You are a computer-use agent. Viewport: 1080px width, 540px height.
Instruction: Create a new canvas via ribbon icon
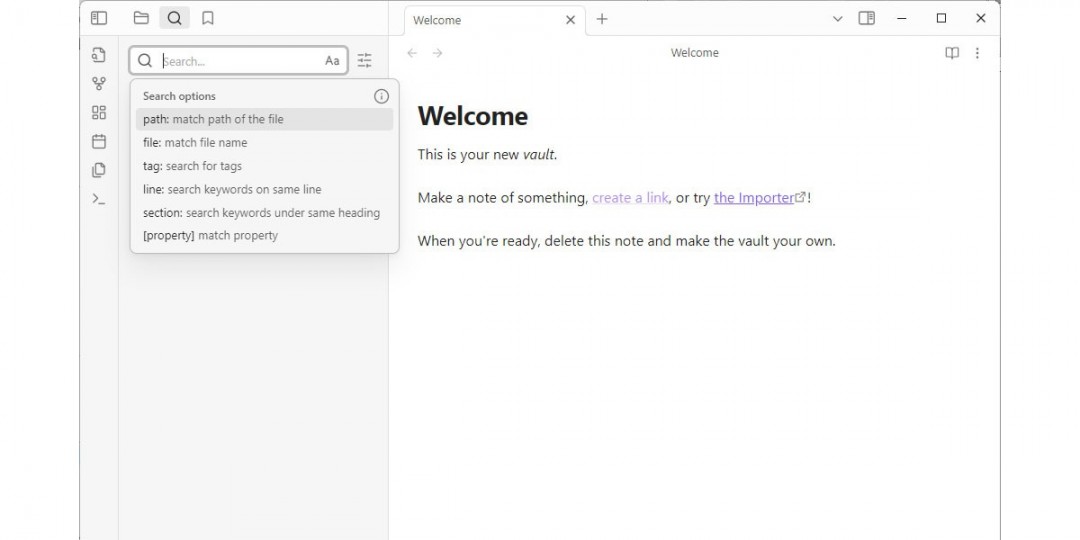click(x=99, y=113)
